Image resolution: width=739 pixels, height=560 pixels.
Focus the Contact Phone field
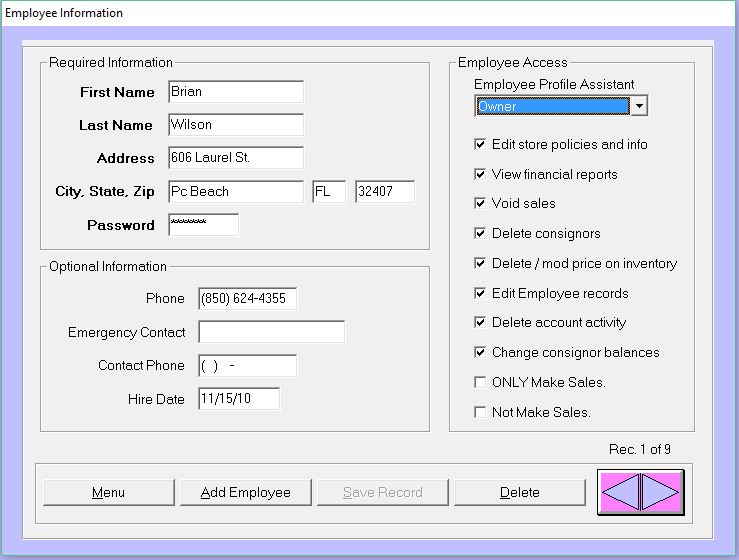248,366
